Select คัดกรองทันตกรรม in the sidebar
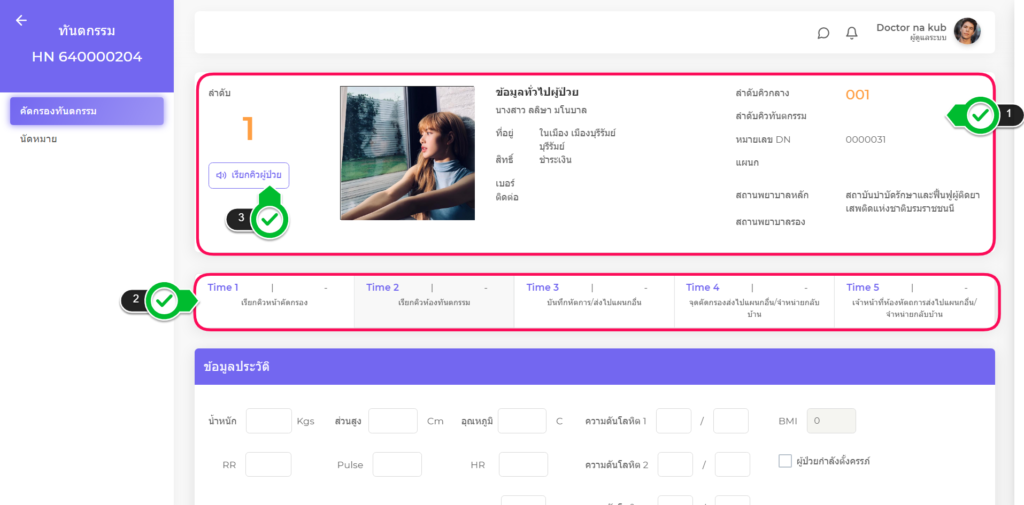 pos(86,111)
